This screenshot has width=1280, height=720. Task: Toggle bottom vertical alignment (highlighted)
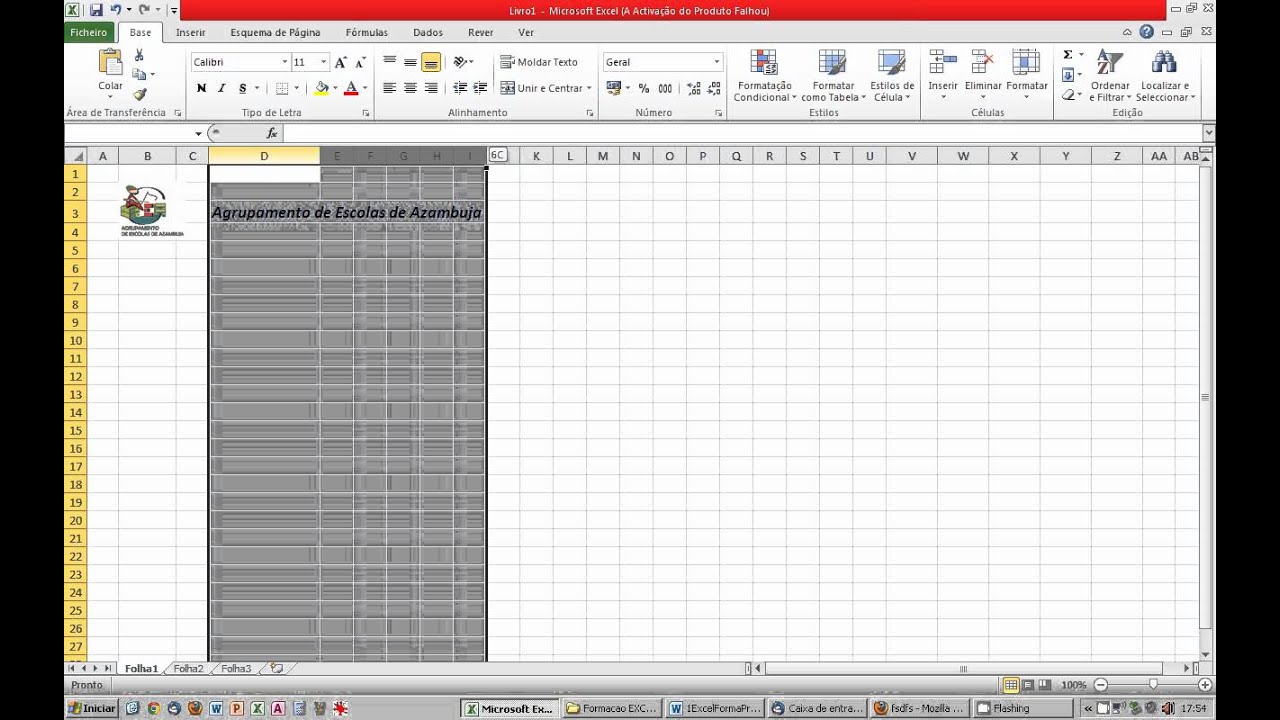click(431, 62)
